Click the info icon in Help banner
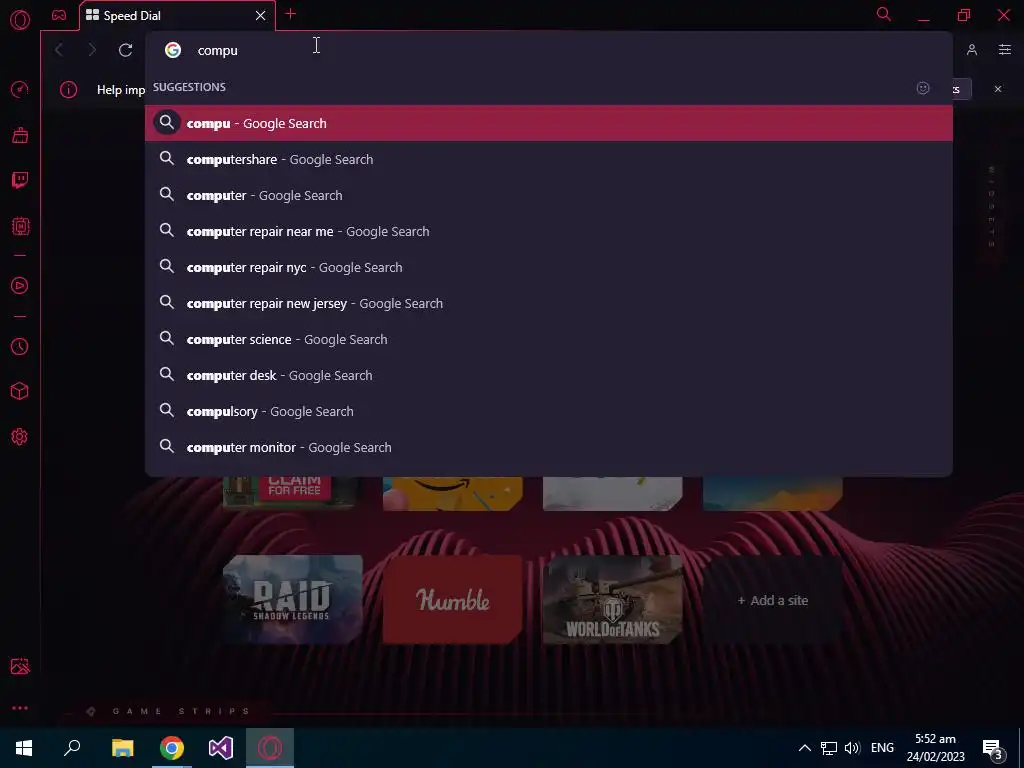Screen dimensions: 1024x768 pos(69,89)
